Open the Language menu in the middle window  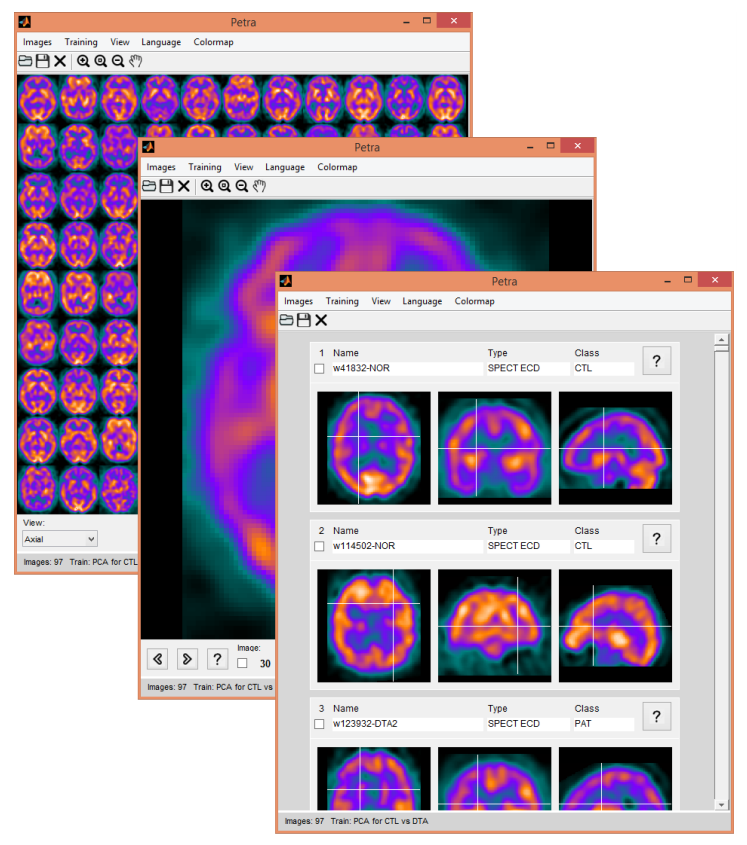tap(285, 167)
